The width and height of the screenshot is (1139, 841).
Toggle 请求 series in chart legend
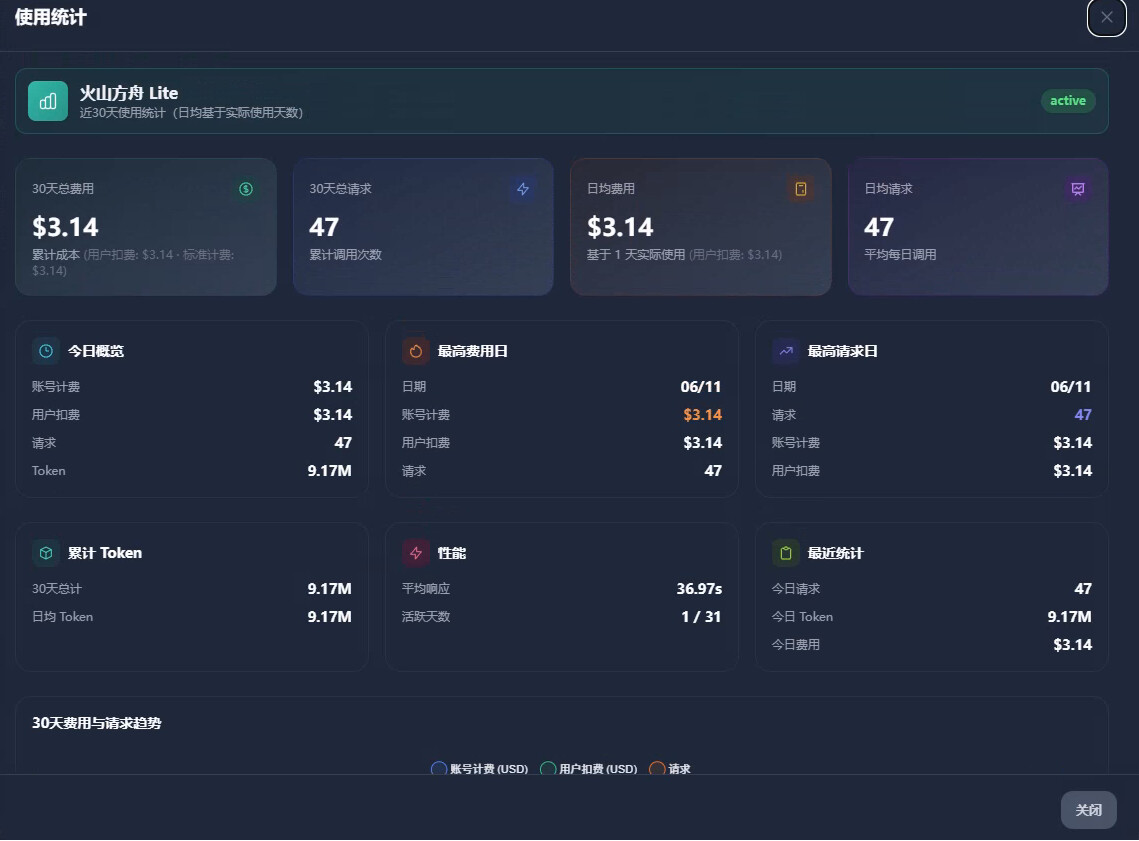pos(670,768)
